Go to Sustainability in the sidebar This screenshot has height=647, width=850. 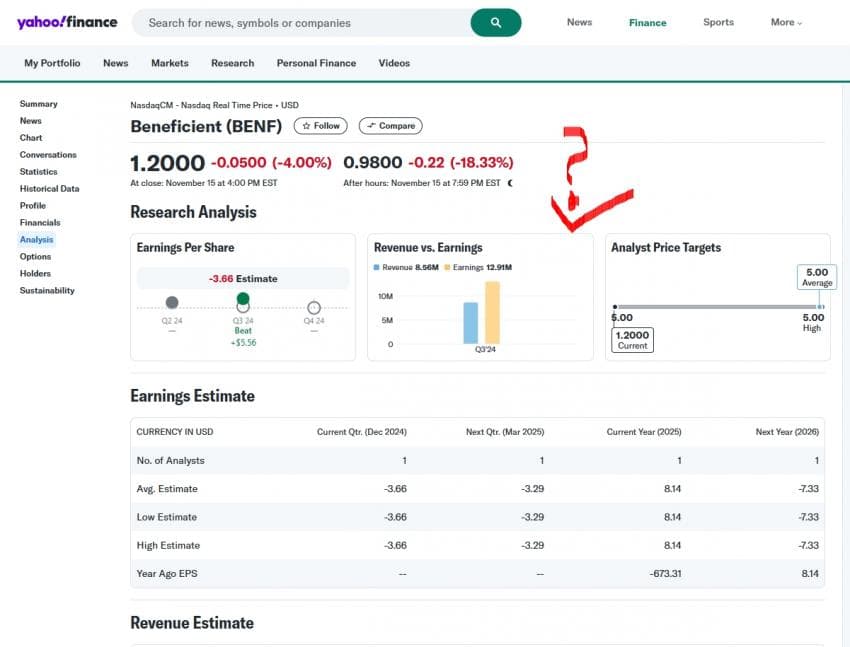47,290
